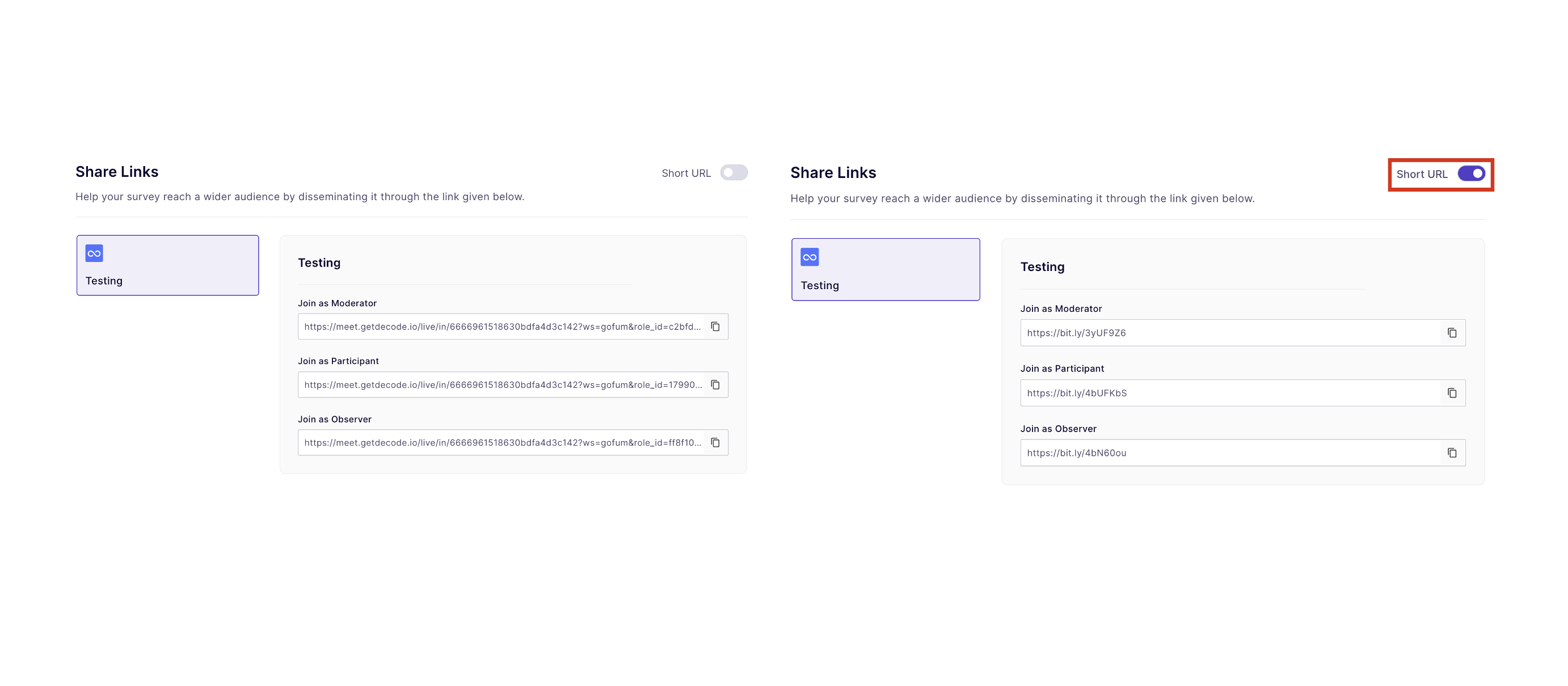The image size is (1568, 686).
Task: Click left panel Join as Moderator label
Action: [337, 303]
